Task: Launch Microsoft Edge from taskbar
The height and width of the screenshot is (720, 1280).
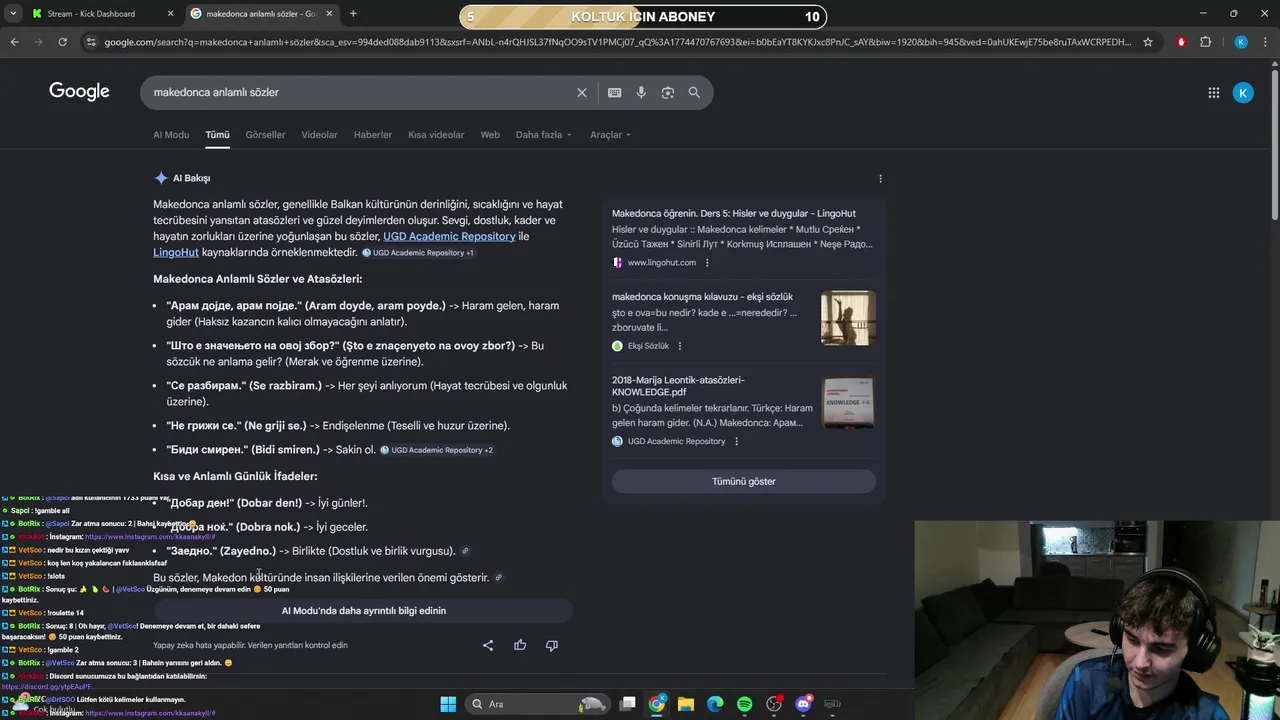Action: pyautogui.click(x=715, y=704)
